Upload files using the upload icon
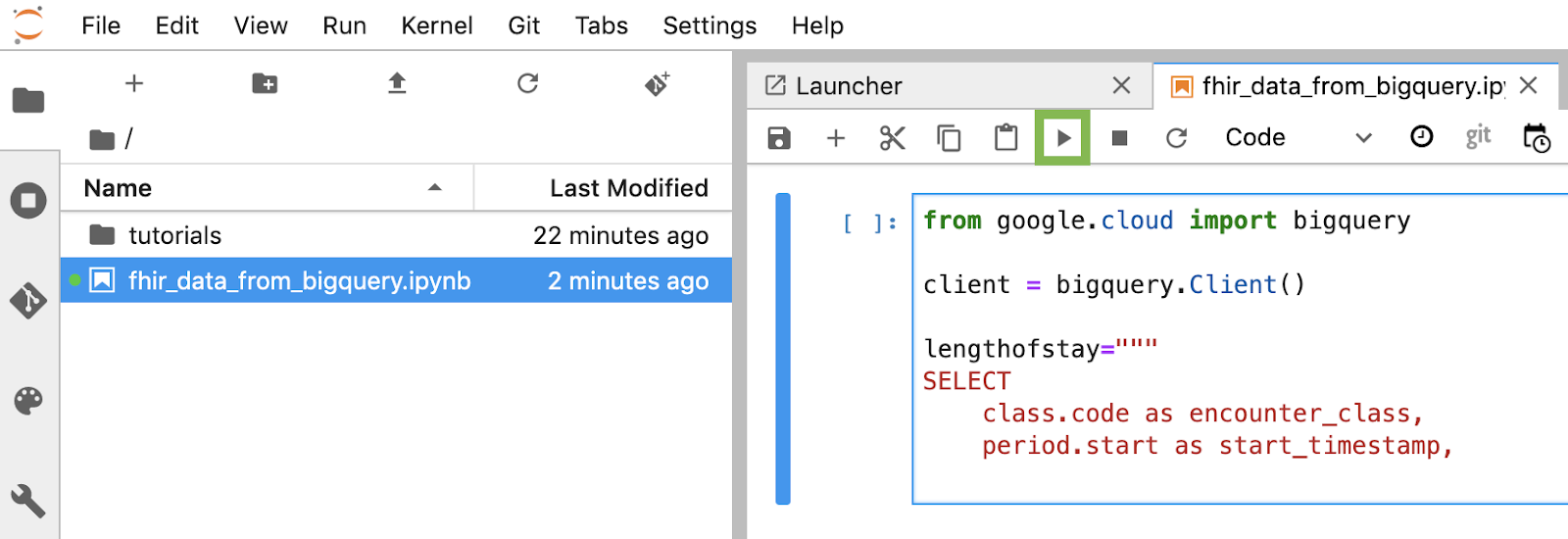 pyautogui.click(x=397, y=84)
